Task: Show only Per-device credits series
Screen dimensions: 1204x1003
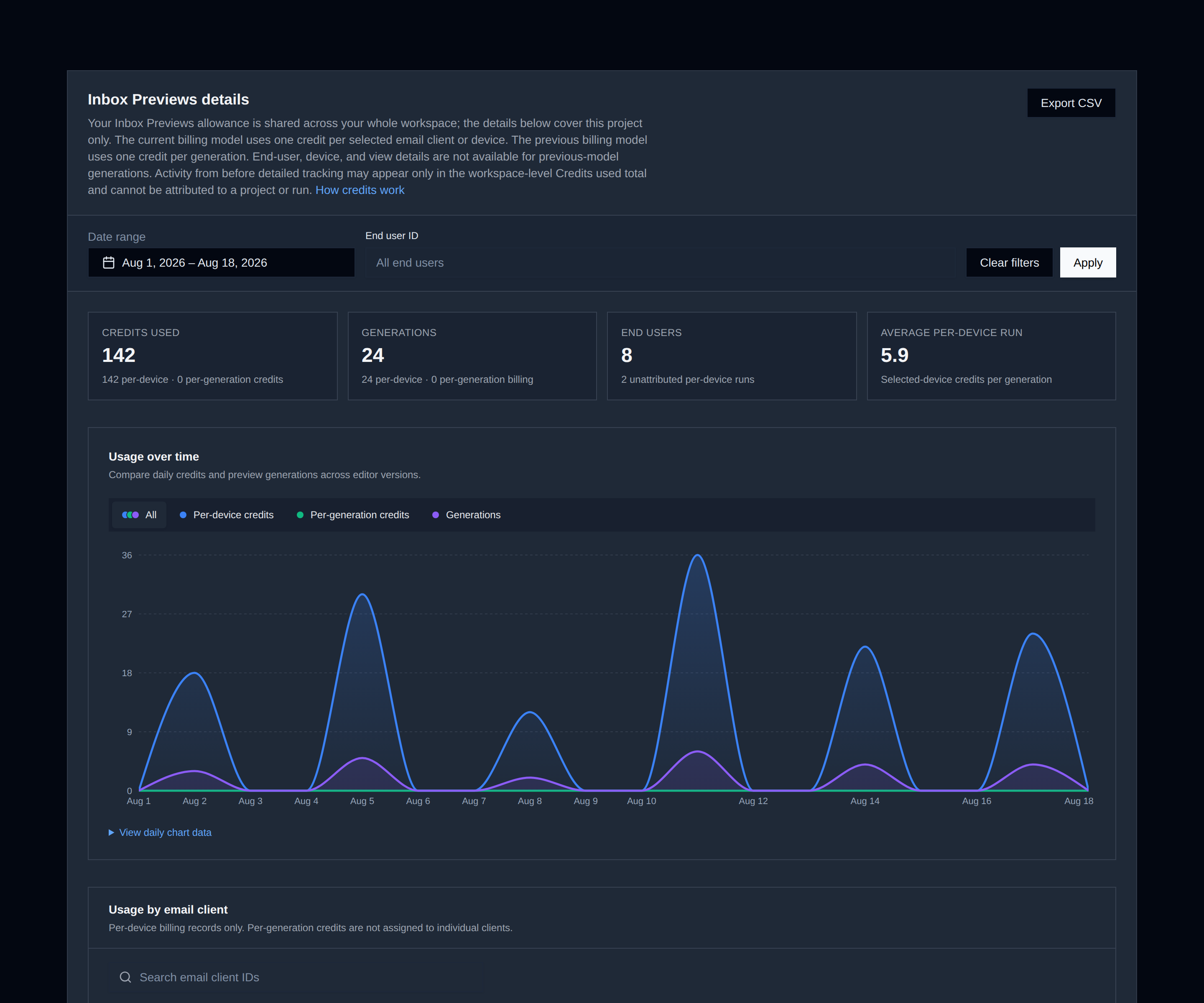Action: click(x=227, y=515)
